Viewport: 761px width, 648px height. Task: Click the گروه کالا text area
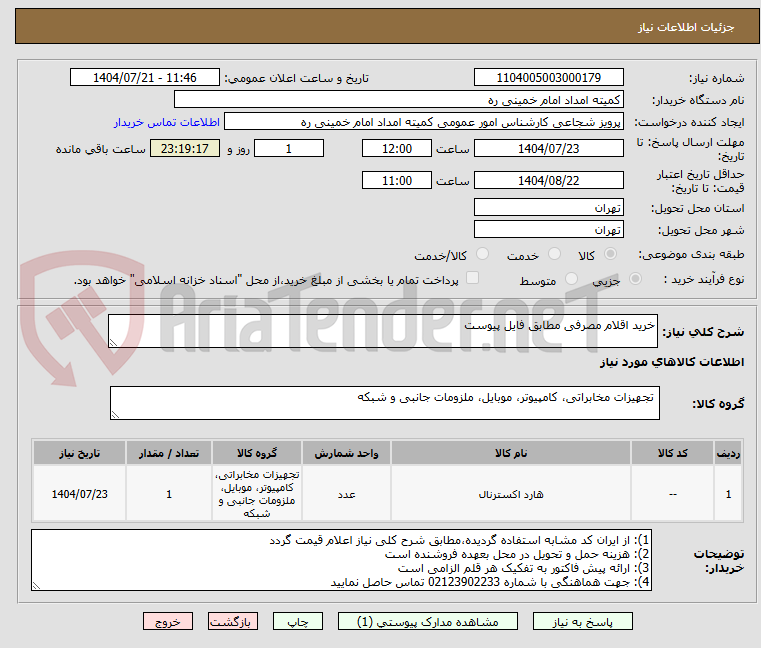click(384, 403)
